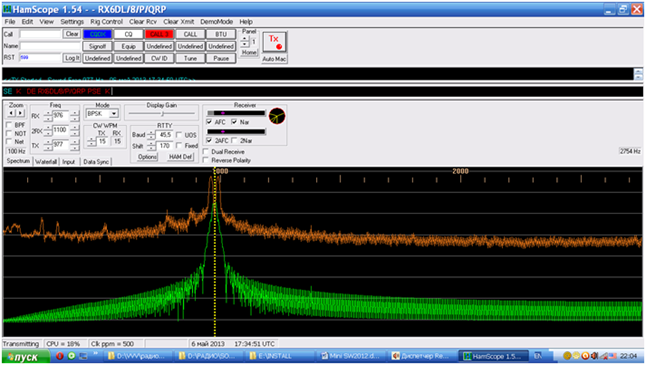Open the Rig Control menu
This screenshot has width=646, height=365.
106,22
